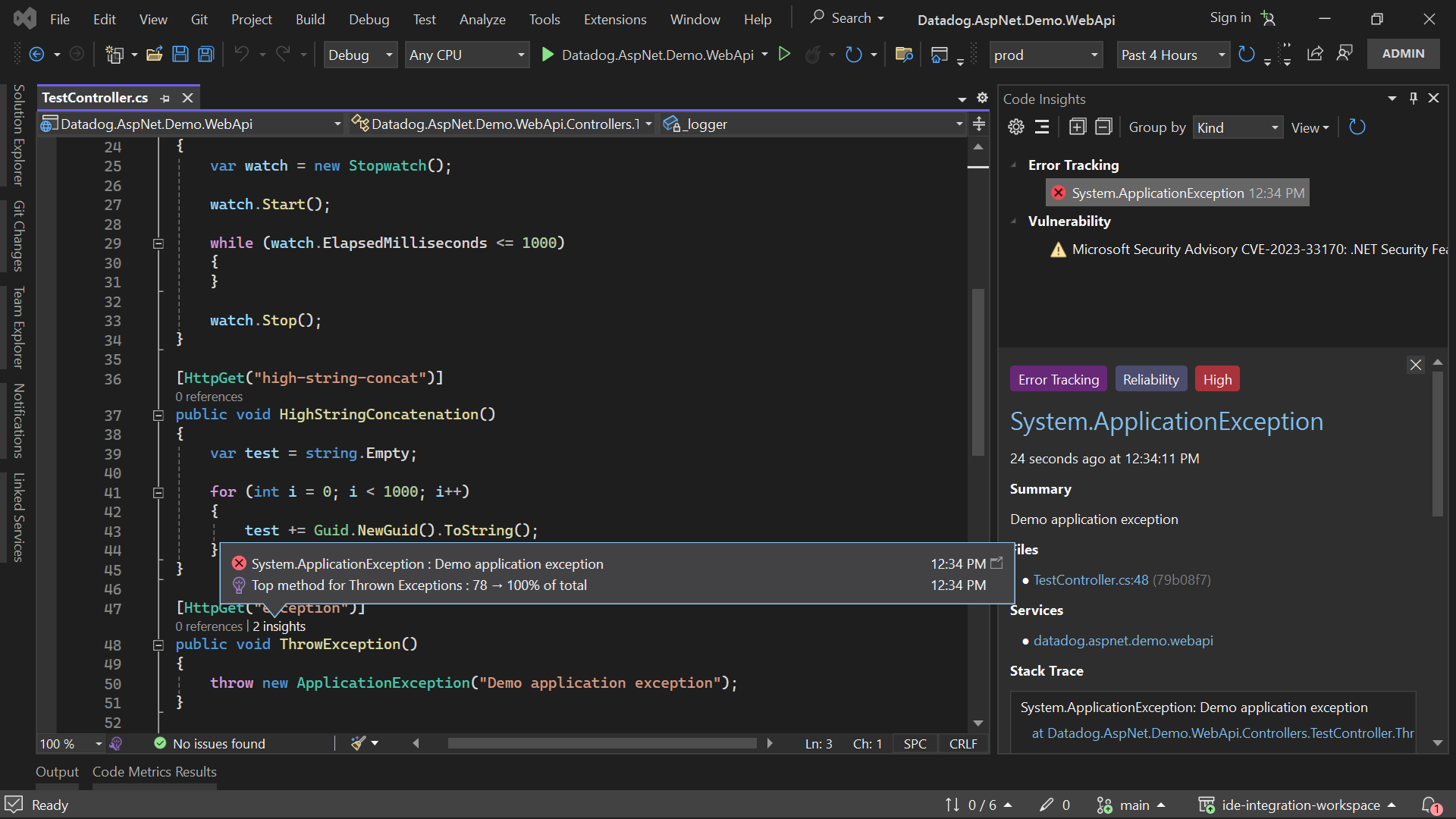This screenshot has width=1456, height=819.
Task: Click the restart circular arrow icon in toolbar
Action: 854,54
